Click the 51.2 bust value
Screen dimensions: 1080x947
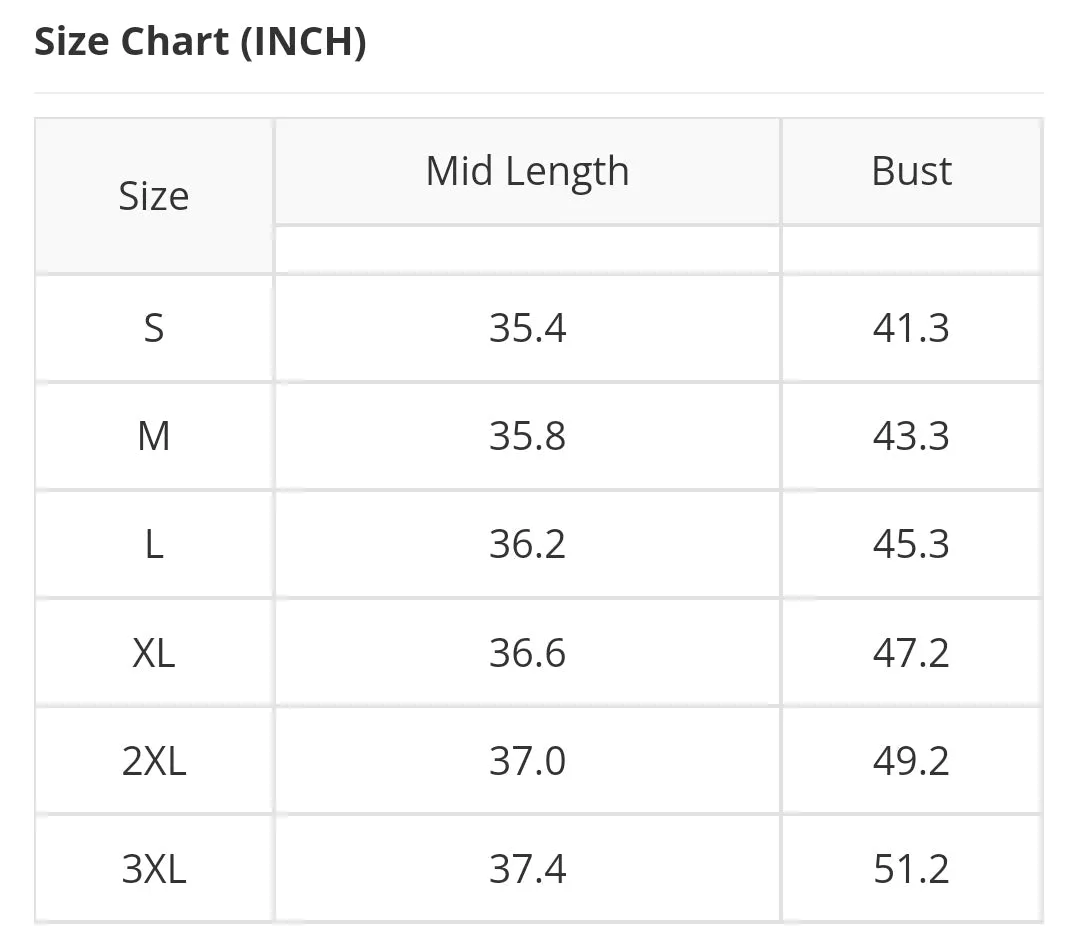pos(911,869)
